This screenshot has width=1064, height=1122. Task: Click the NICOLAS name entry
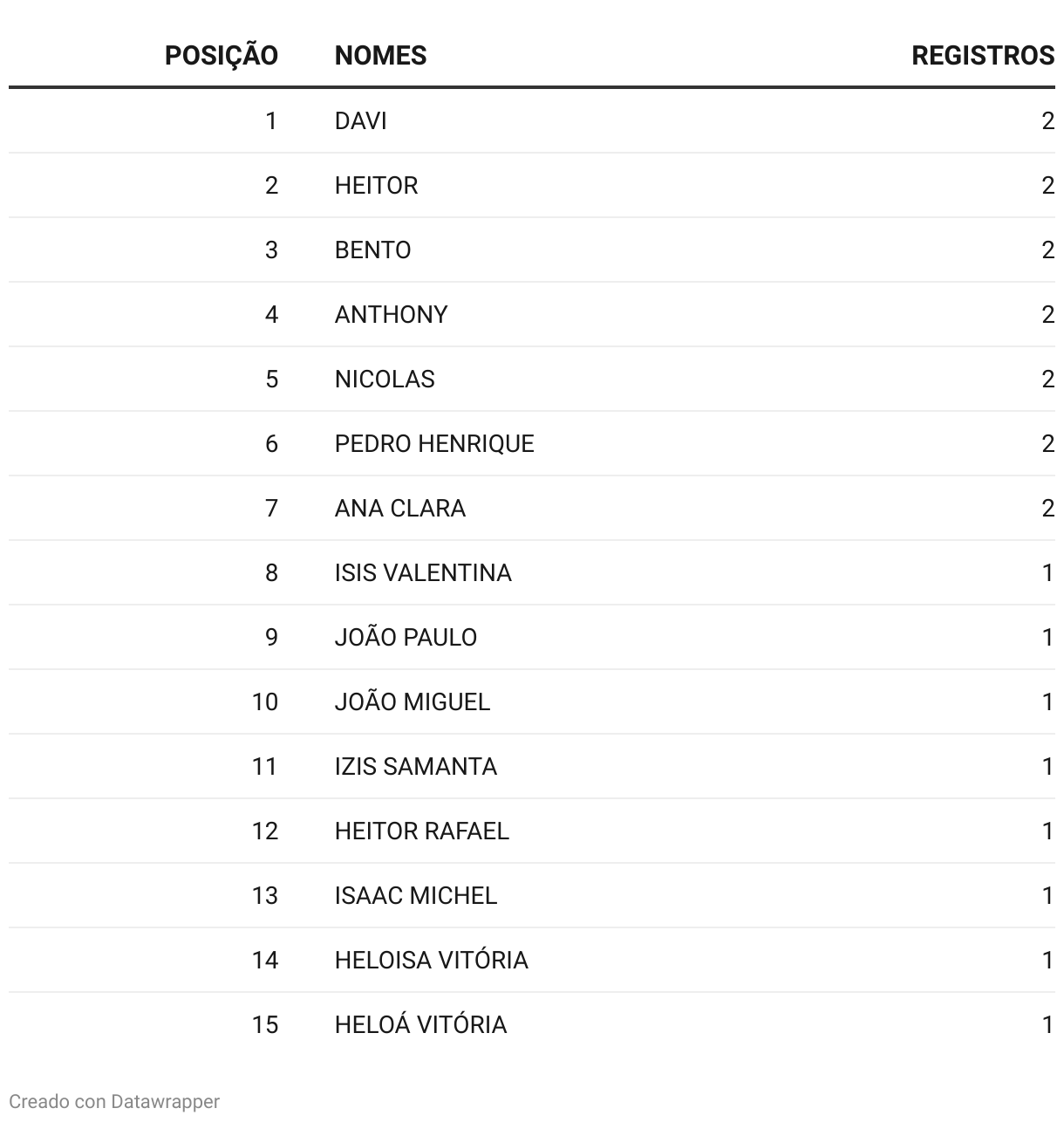pos(385,379)
